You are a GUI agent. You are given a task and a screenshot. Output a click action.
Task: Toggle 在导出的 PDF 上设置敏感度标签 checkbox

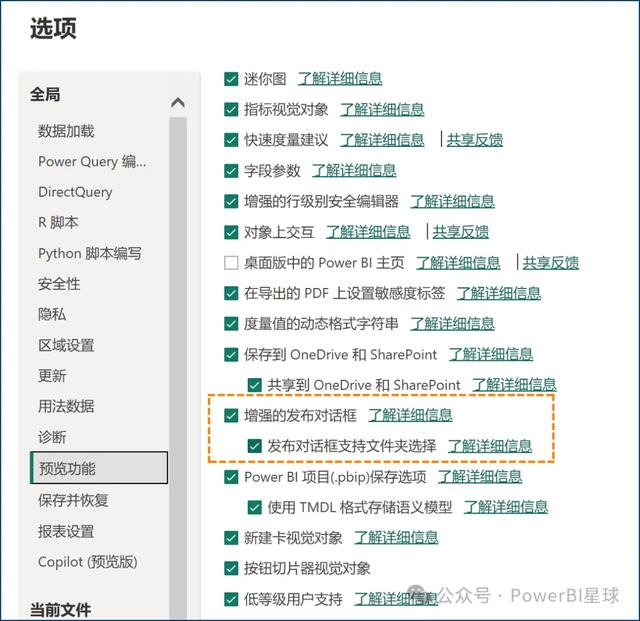coord(231,293)
